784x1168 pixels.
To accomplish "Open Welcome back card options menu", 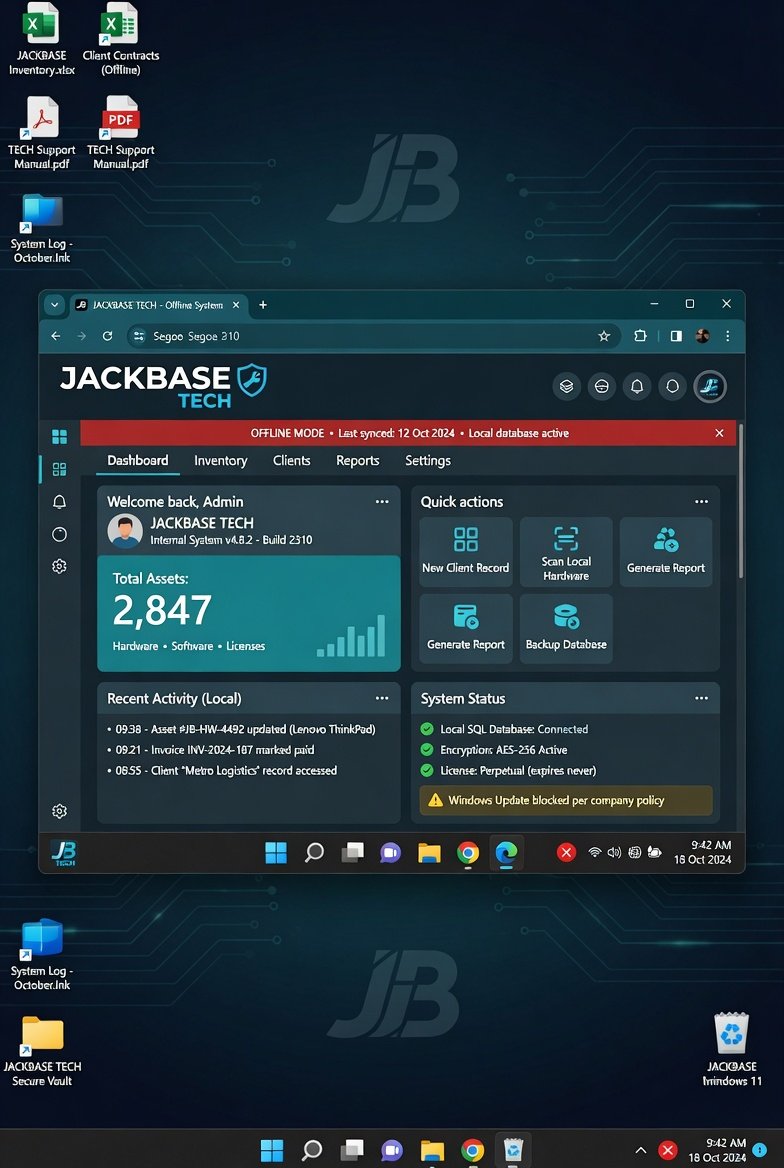I will pos(382,501).
